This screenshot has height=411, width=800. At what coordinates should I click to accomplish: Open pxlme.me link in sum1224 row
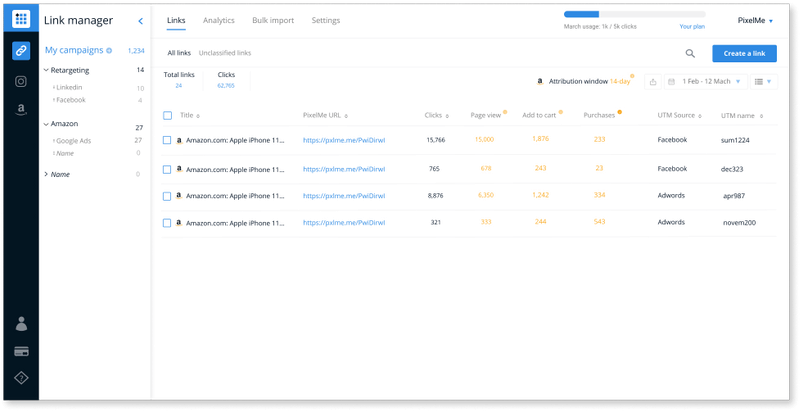pos(344,140)
